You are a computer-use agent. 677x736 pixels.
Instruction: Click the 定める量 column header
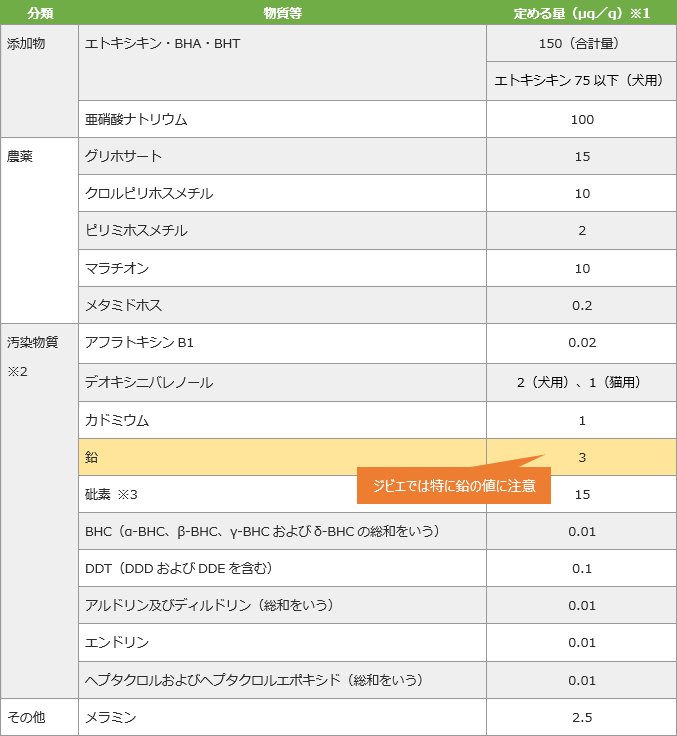(x=581, y=13)
